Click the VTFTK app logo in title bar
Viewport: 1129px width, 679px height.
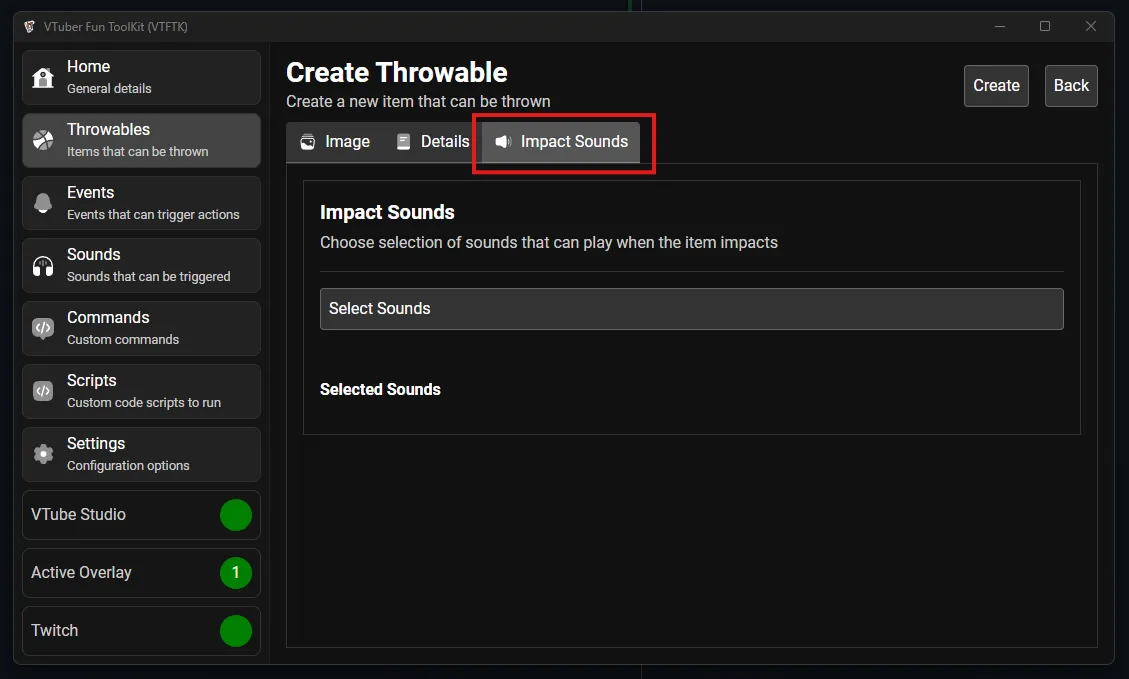(x=29, y=26)
